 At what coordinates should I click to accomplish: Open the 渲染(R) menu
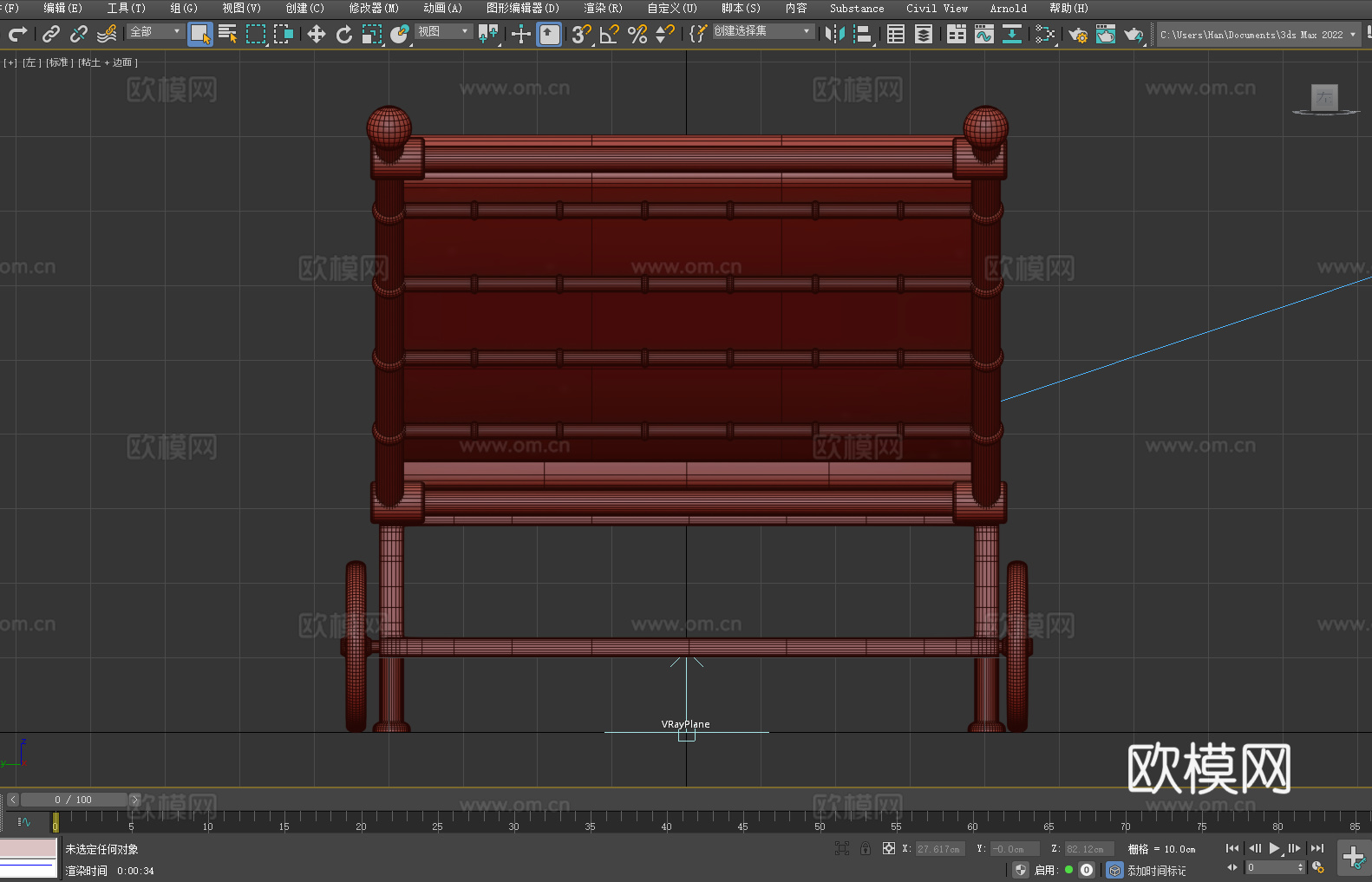(x=603, y=8)
